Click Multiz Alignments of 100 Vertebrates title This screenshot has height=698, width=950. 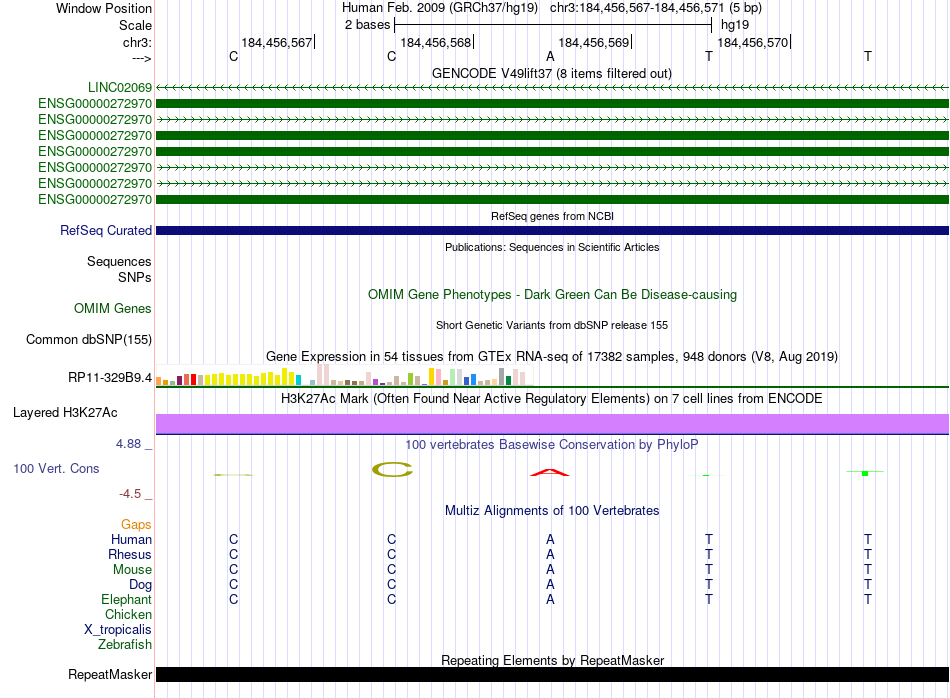point(552,511)
